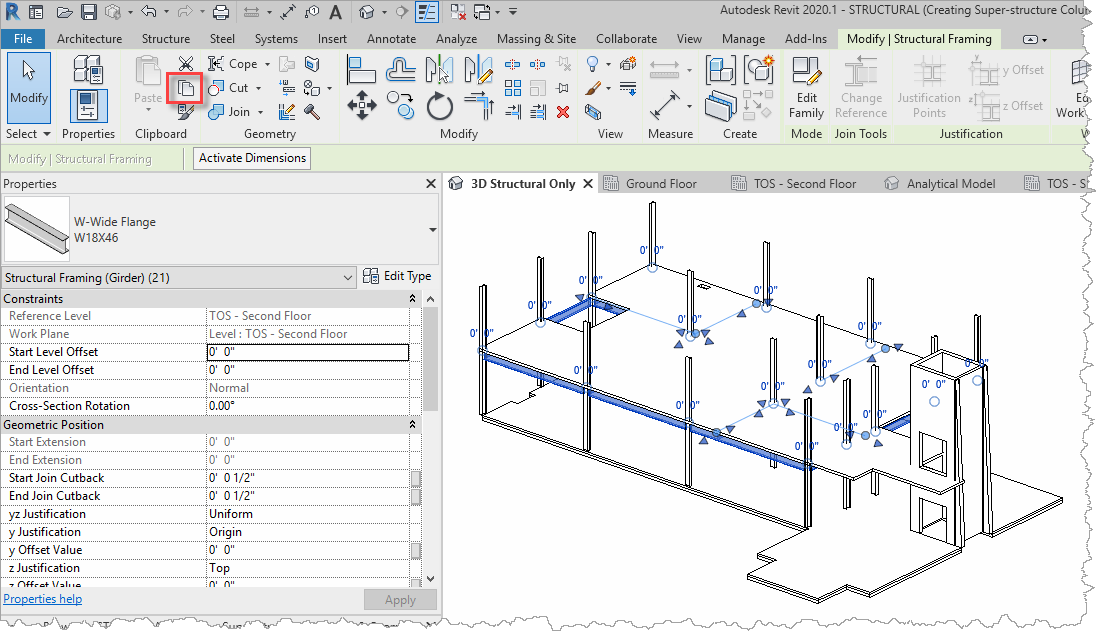Switch to Analytical Model view tab
Screen dimensions: 1098x633
(x=950, y=184)
